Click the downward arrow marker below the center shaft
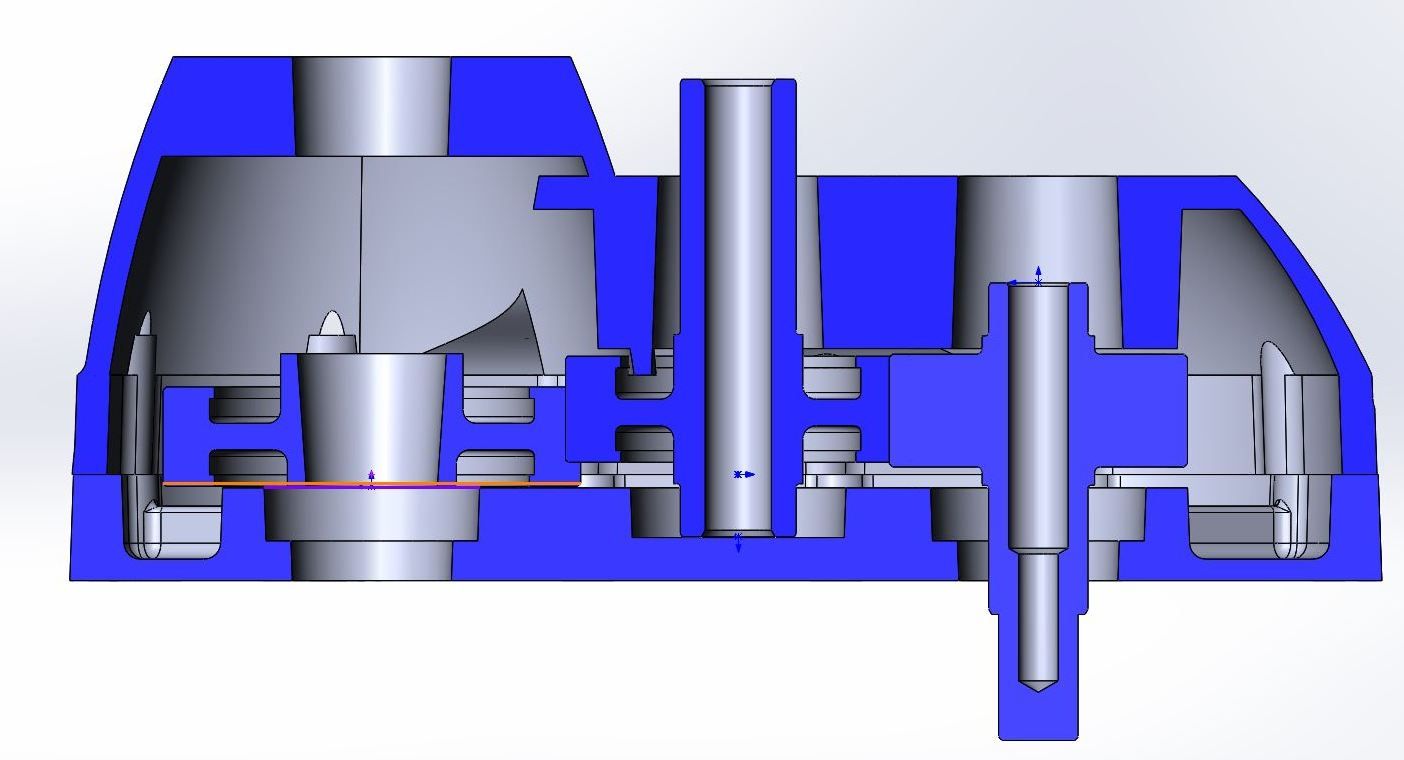This screenshot has height=760, width=1404. click(738, 545)
